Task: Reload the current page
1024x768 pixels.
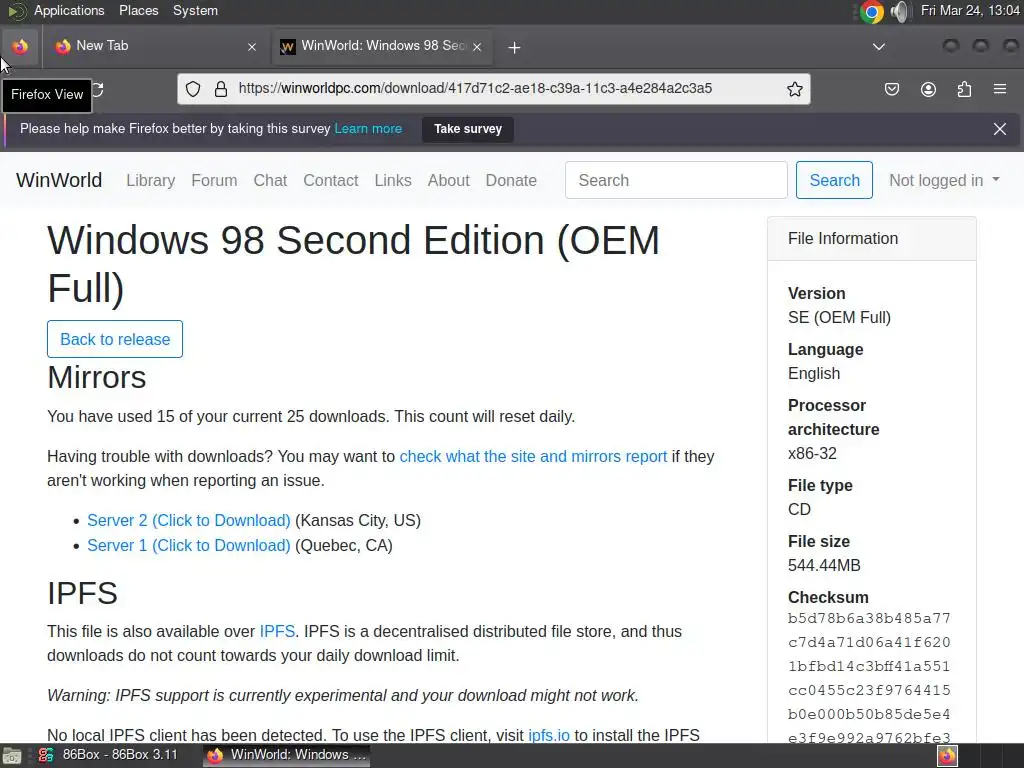Action: [x=97, y=89]
